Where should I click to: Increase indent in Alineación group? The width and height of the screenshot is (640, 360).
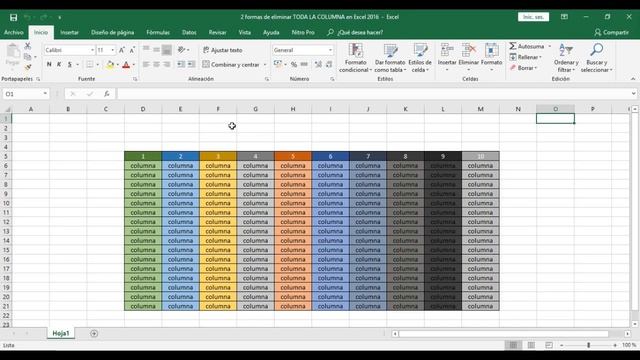[191, 64]
